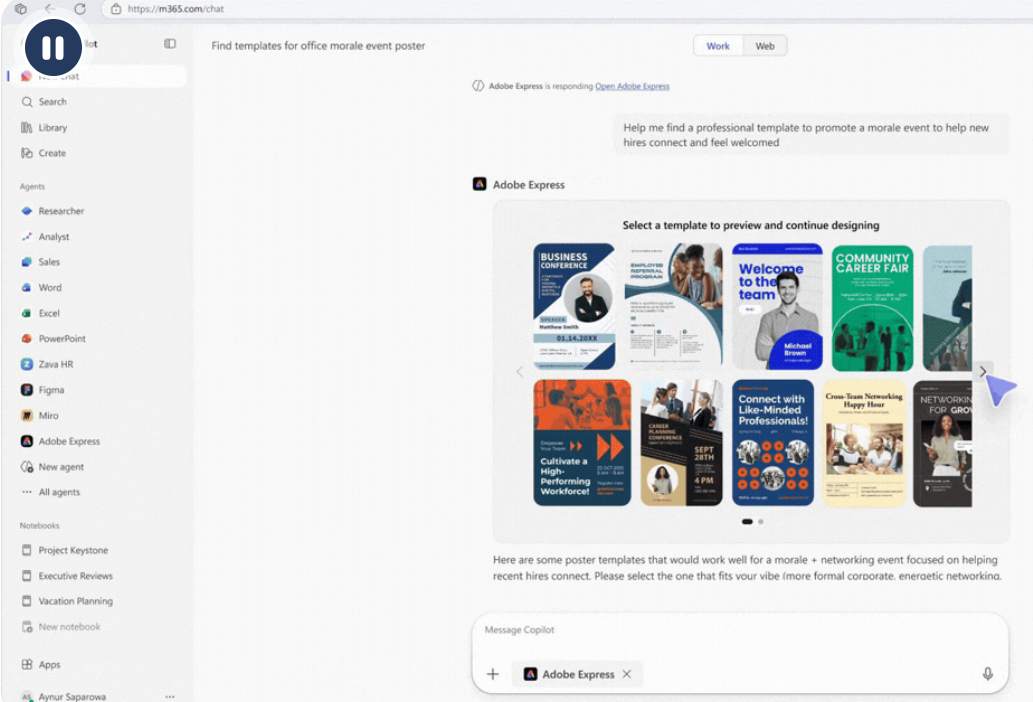The image size is (1033, 702).
Task: Collapse the sidebar with the panel icon
Action: 170,43
